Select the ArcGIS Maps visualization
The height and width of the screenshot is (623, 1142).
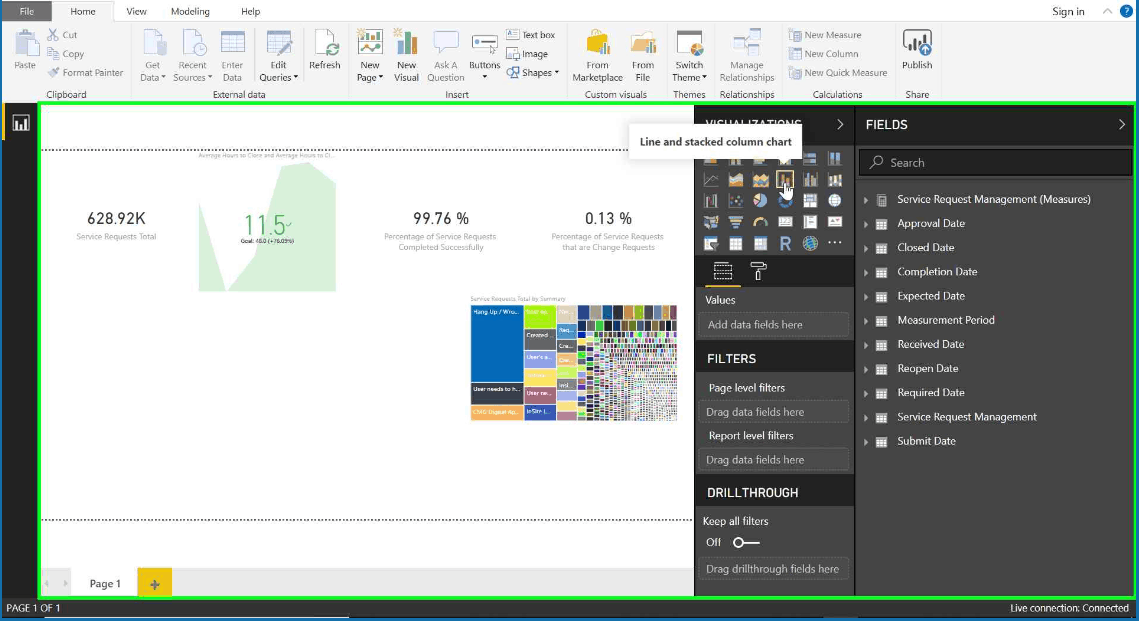[x=810, y=244]
